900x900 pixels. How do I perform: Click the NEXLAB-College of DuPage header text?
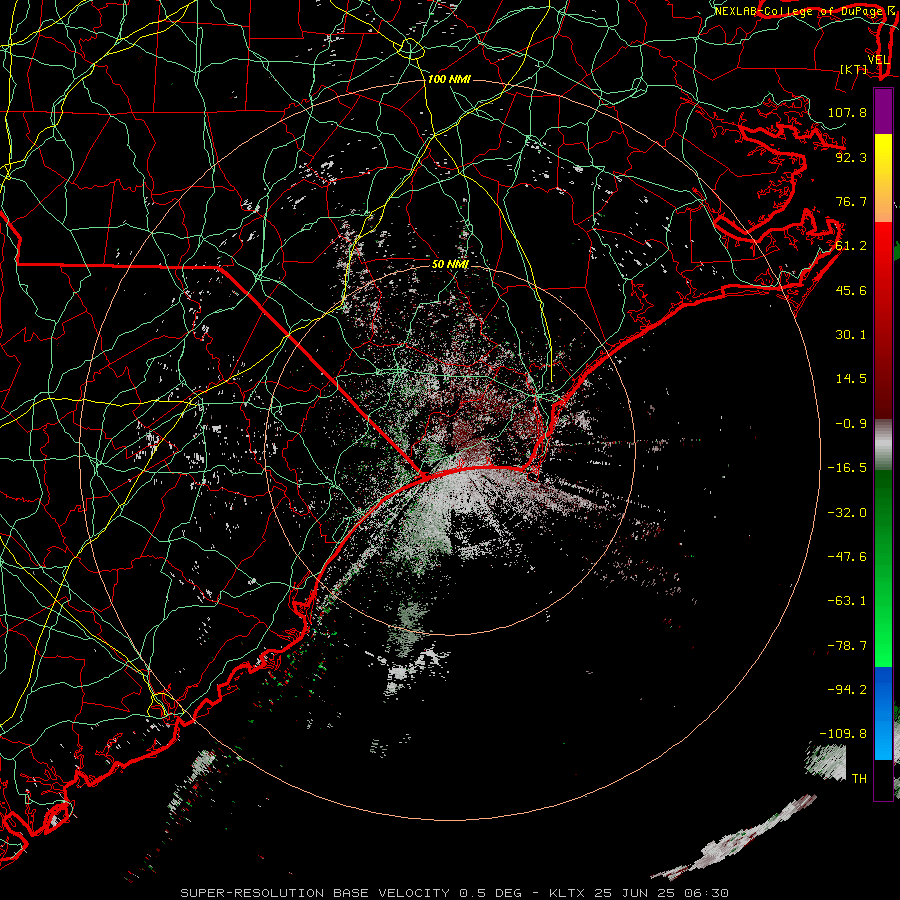coord(798,11)
